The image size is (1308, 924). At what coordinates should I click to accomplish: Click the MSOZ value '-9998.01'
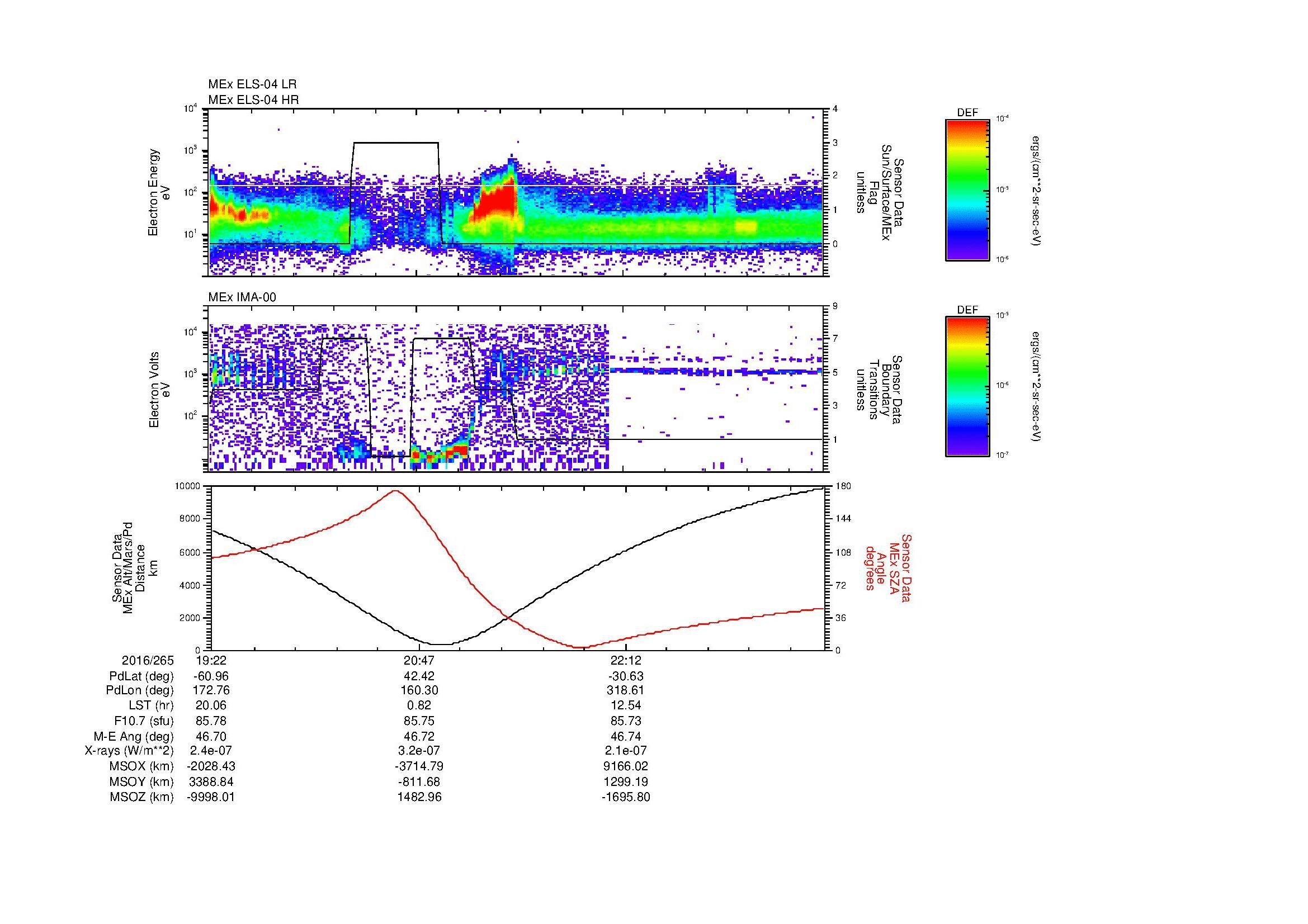(x=211, y=798)
